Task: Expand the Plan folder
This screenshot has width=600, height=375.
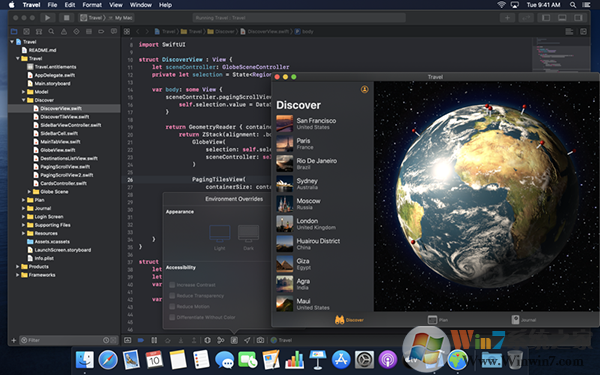Action: point(23,200)
